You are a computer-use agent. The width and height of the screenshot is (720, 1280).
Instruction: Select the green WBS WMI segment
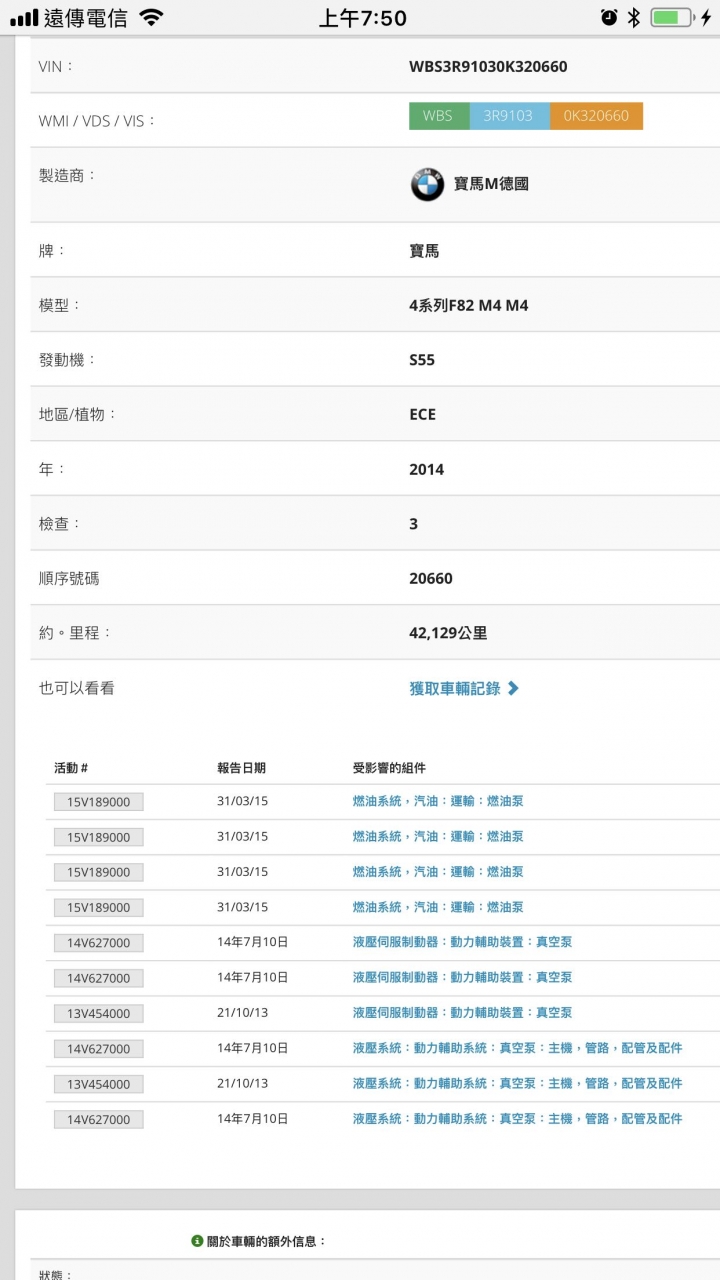coord(438,116)
